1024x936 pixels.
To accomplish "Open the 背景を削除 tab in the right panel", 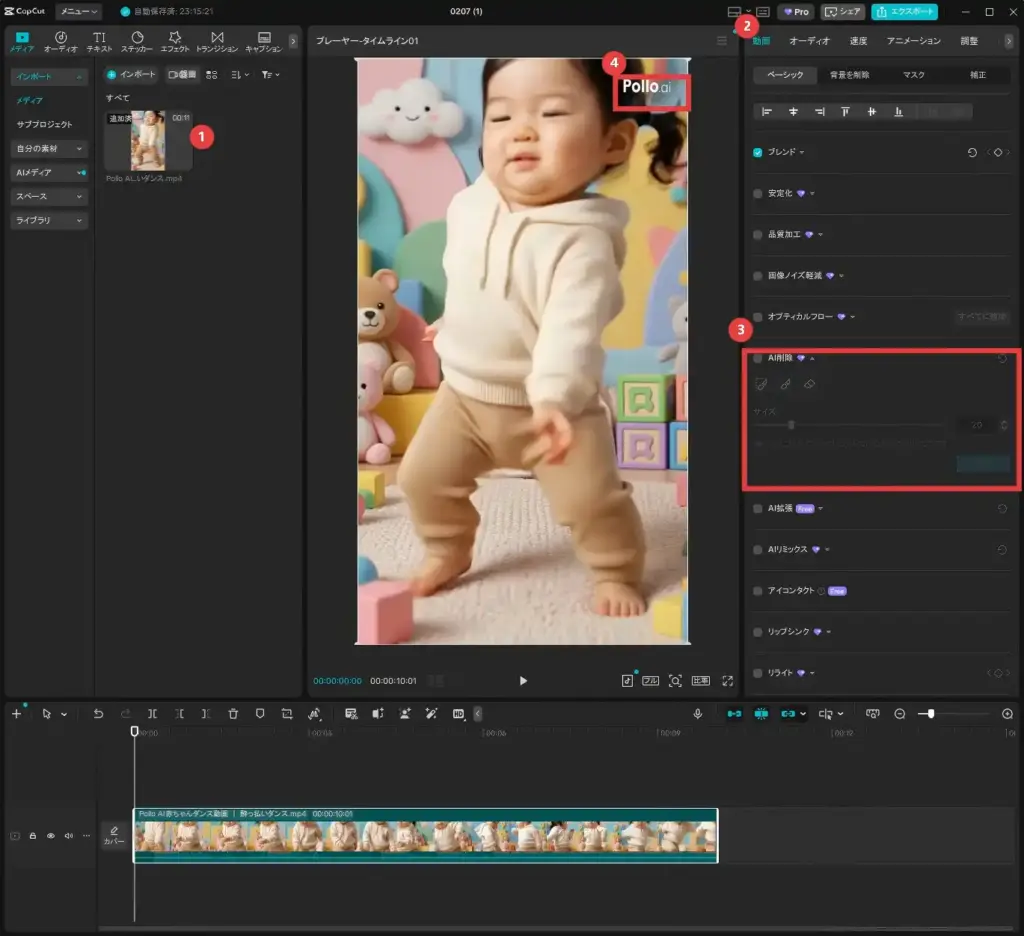I will [853, 74].
